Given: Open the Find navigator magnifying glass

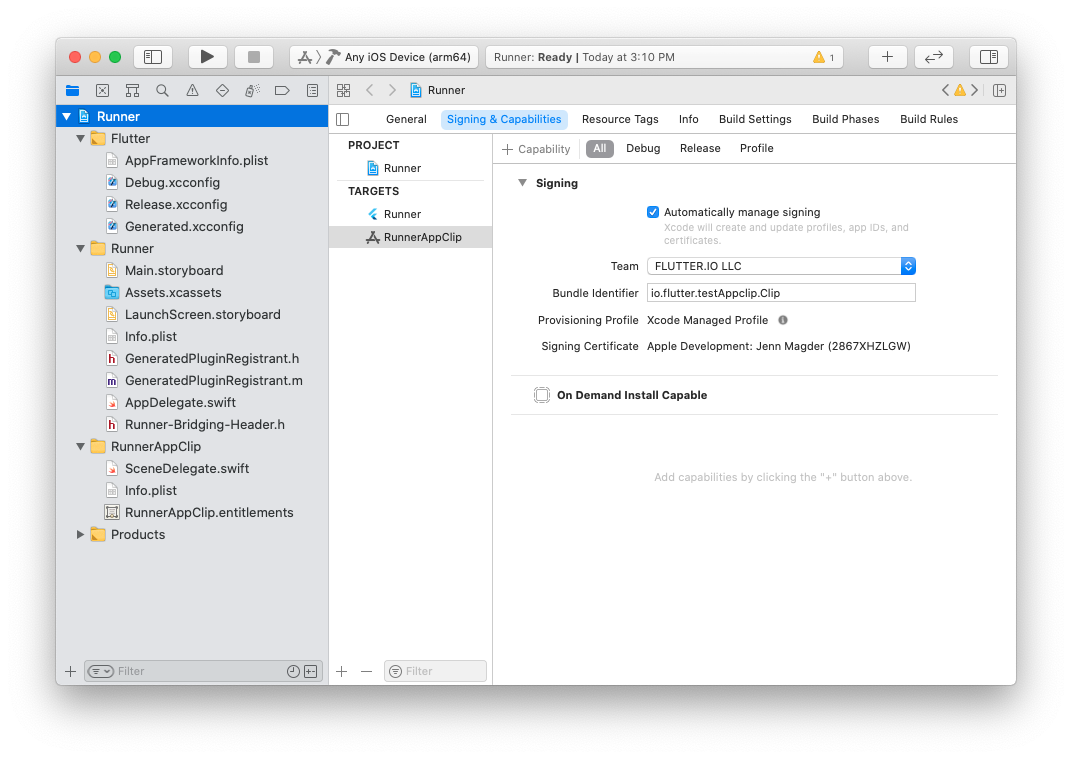Looking at the screenshot, I should [162, 90].
